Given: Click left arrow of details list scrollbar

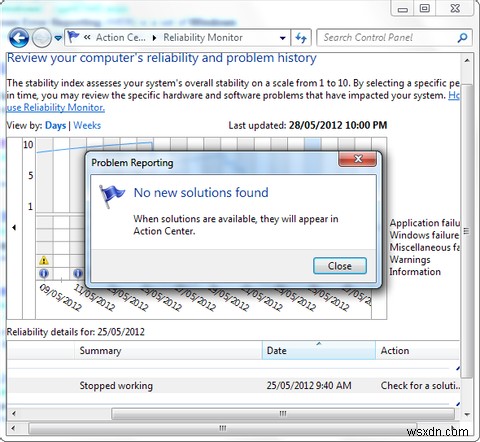Looking at the screenshot, I should point(14,414).
